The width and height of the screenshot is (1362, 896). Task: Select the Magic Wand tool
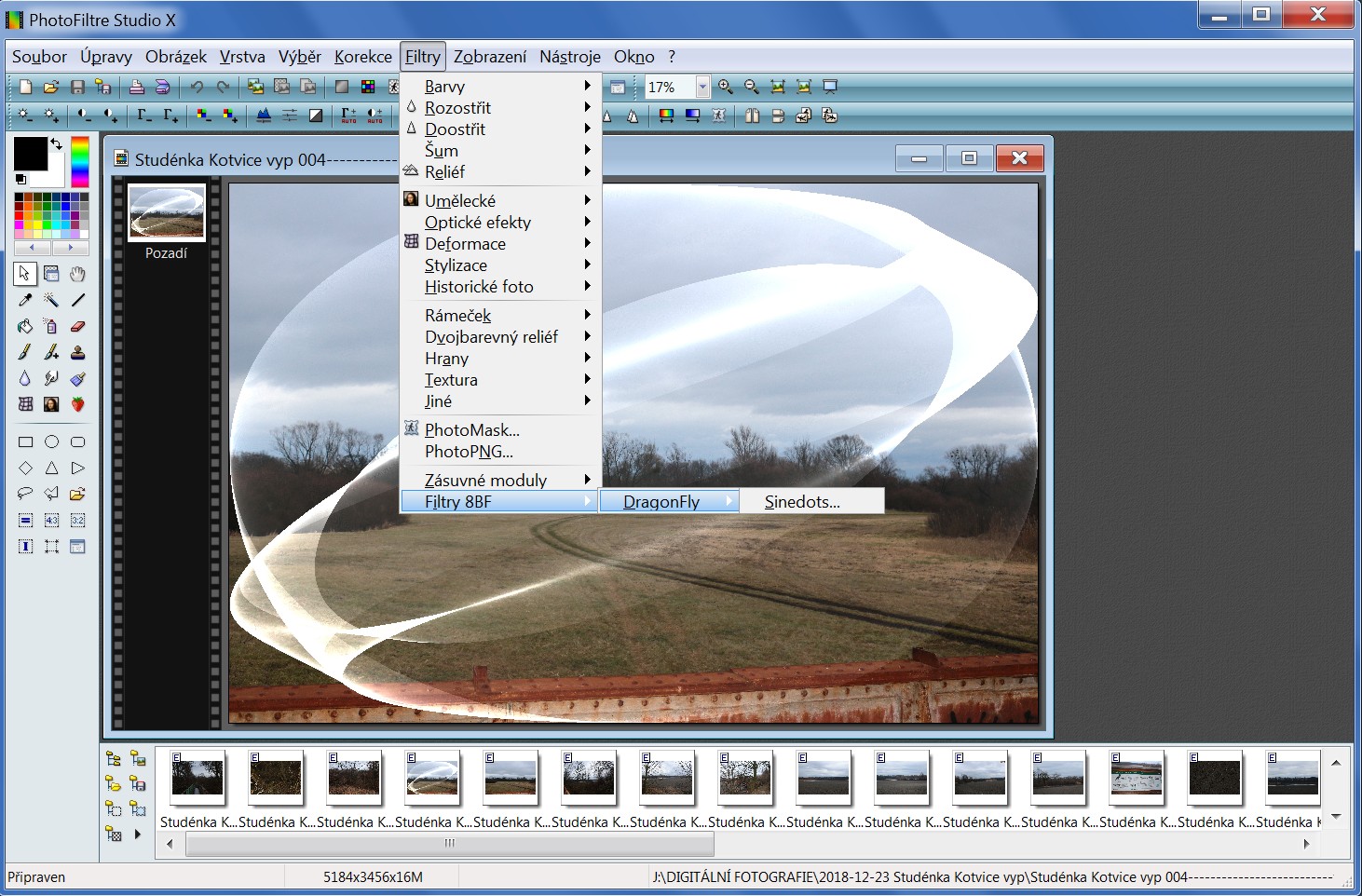pyautogui.click(x=51, y=300)
